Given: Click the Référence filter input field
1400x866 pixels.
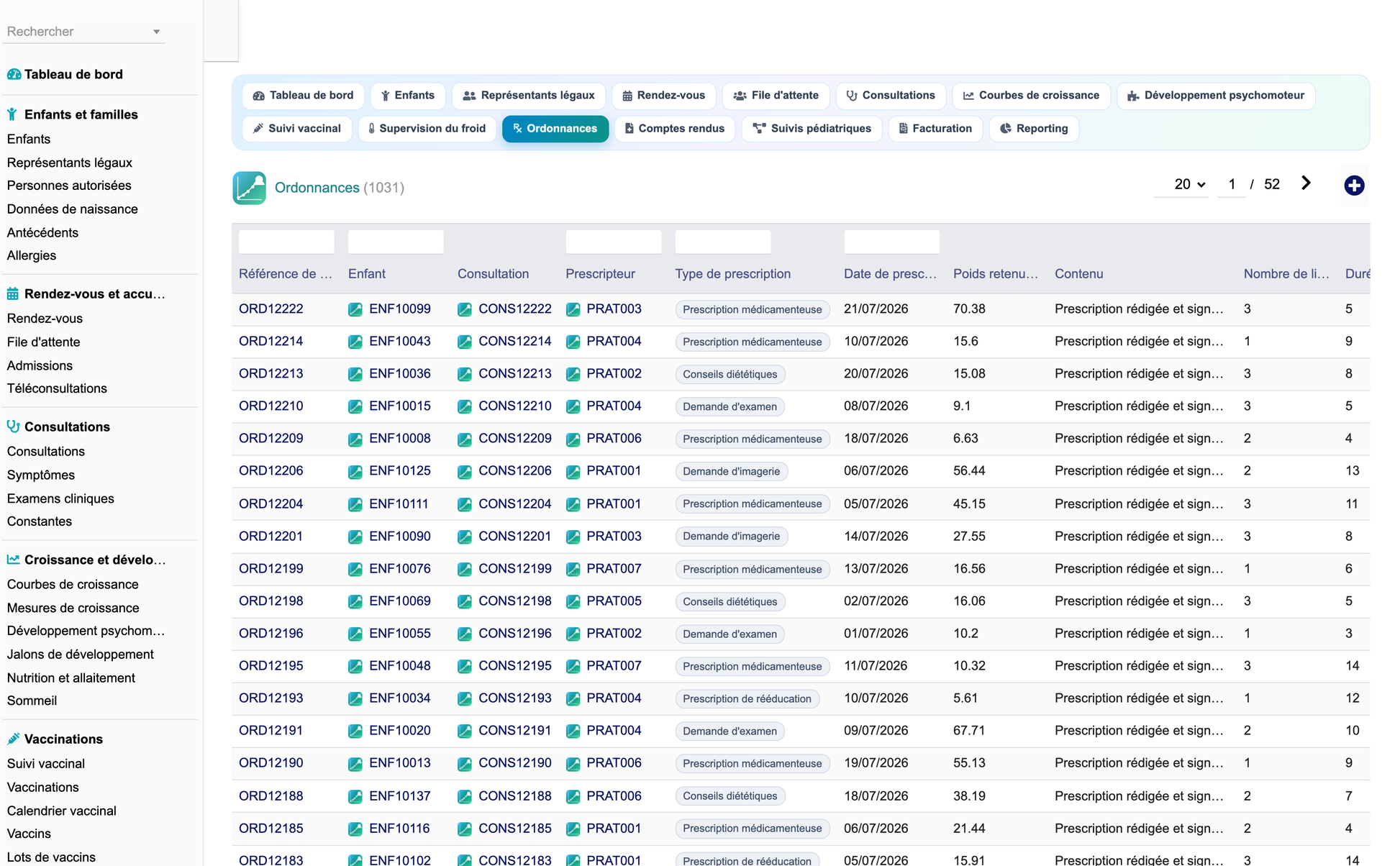Looking at the screenshot, I should [x=286, y=242].
